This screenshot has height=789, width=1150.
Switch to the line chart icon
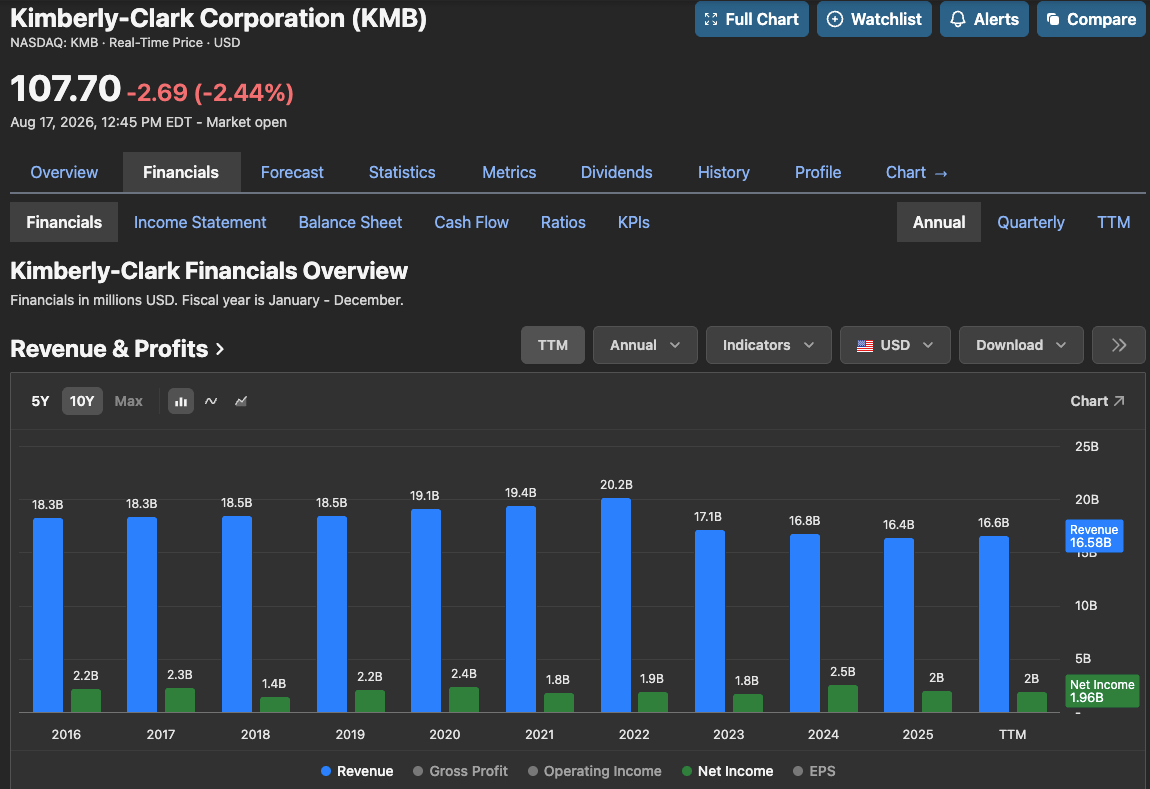click(210, 401)
